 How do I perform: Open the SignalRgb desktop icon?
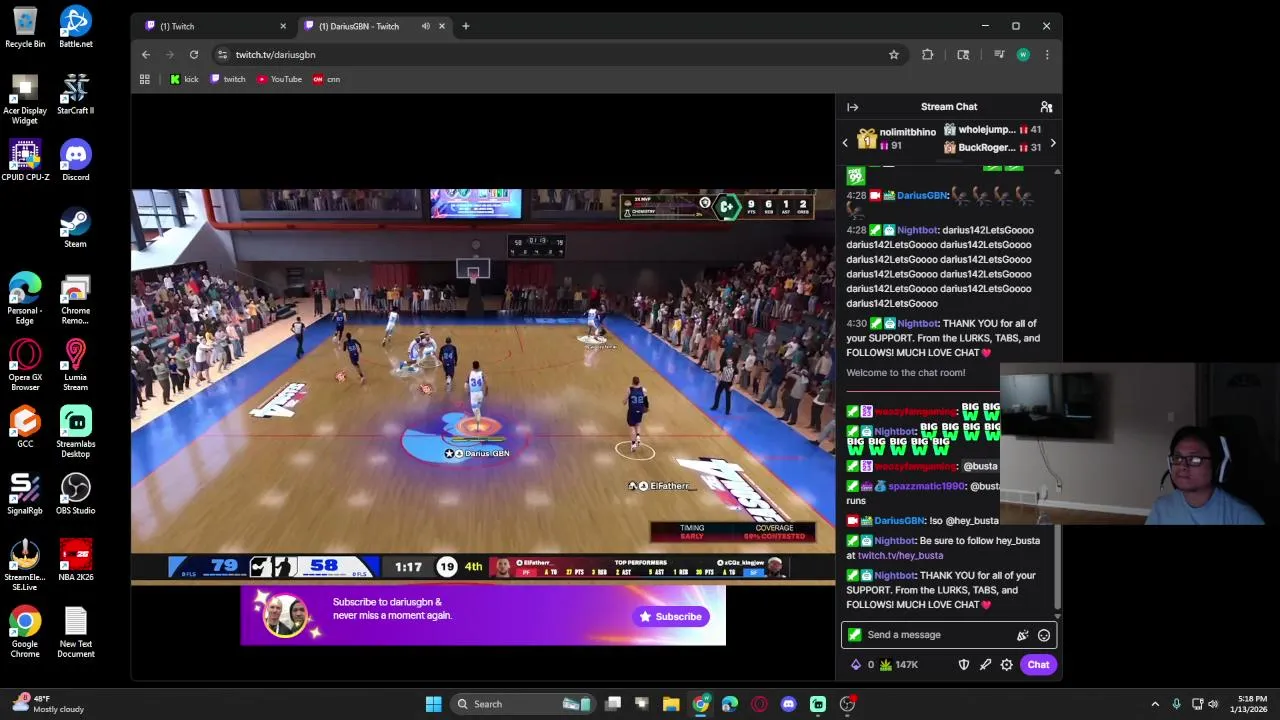click(25, 494)
